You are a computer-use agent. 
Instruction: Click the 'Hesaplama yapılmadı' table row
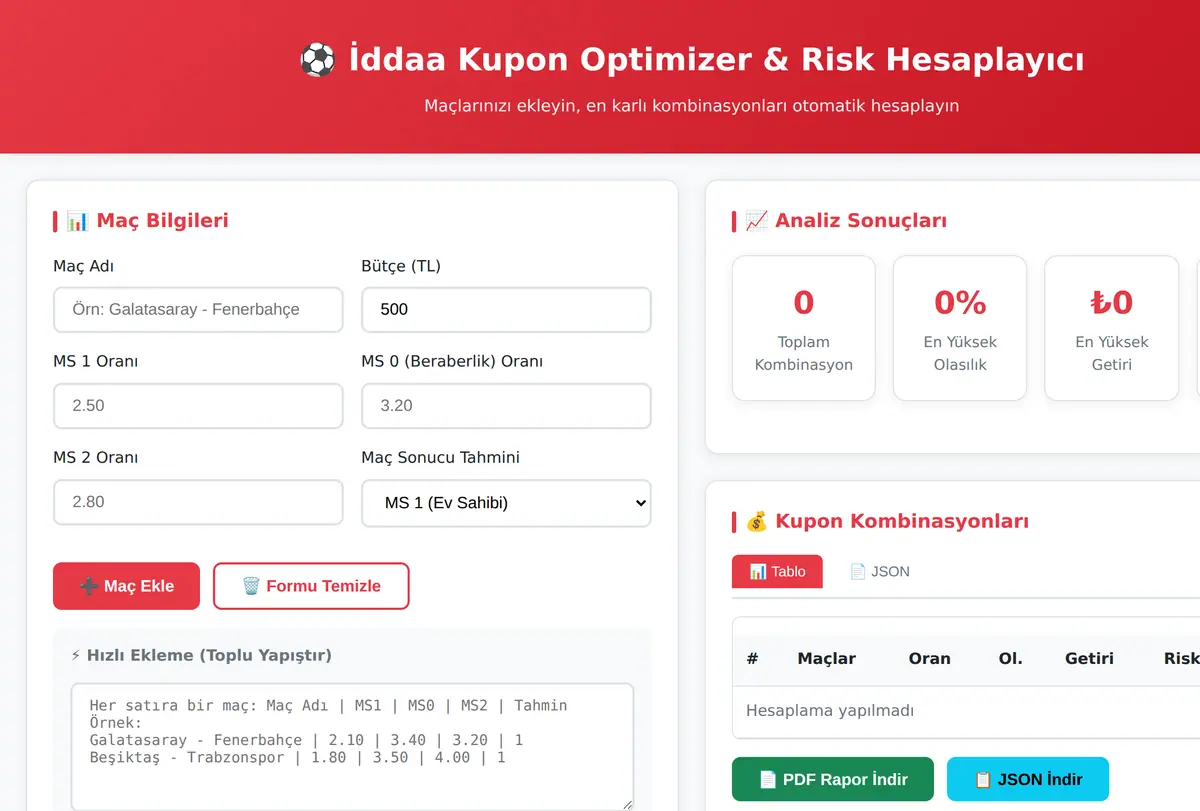point(966,711)
